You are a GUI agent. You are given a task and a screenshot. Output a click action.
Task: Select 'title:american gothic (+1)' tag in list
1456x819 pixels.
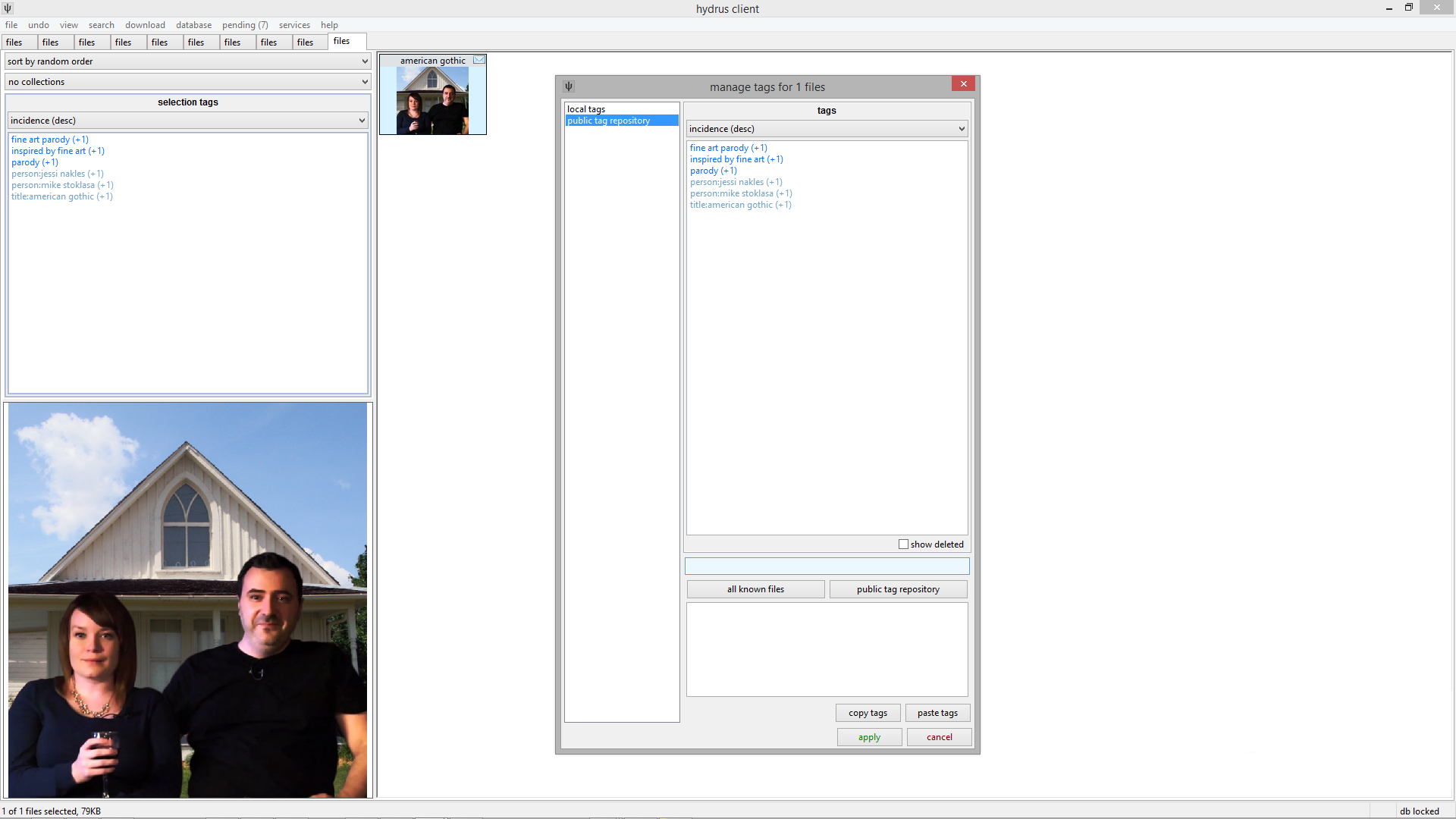tap(740, 204)
